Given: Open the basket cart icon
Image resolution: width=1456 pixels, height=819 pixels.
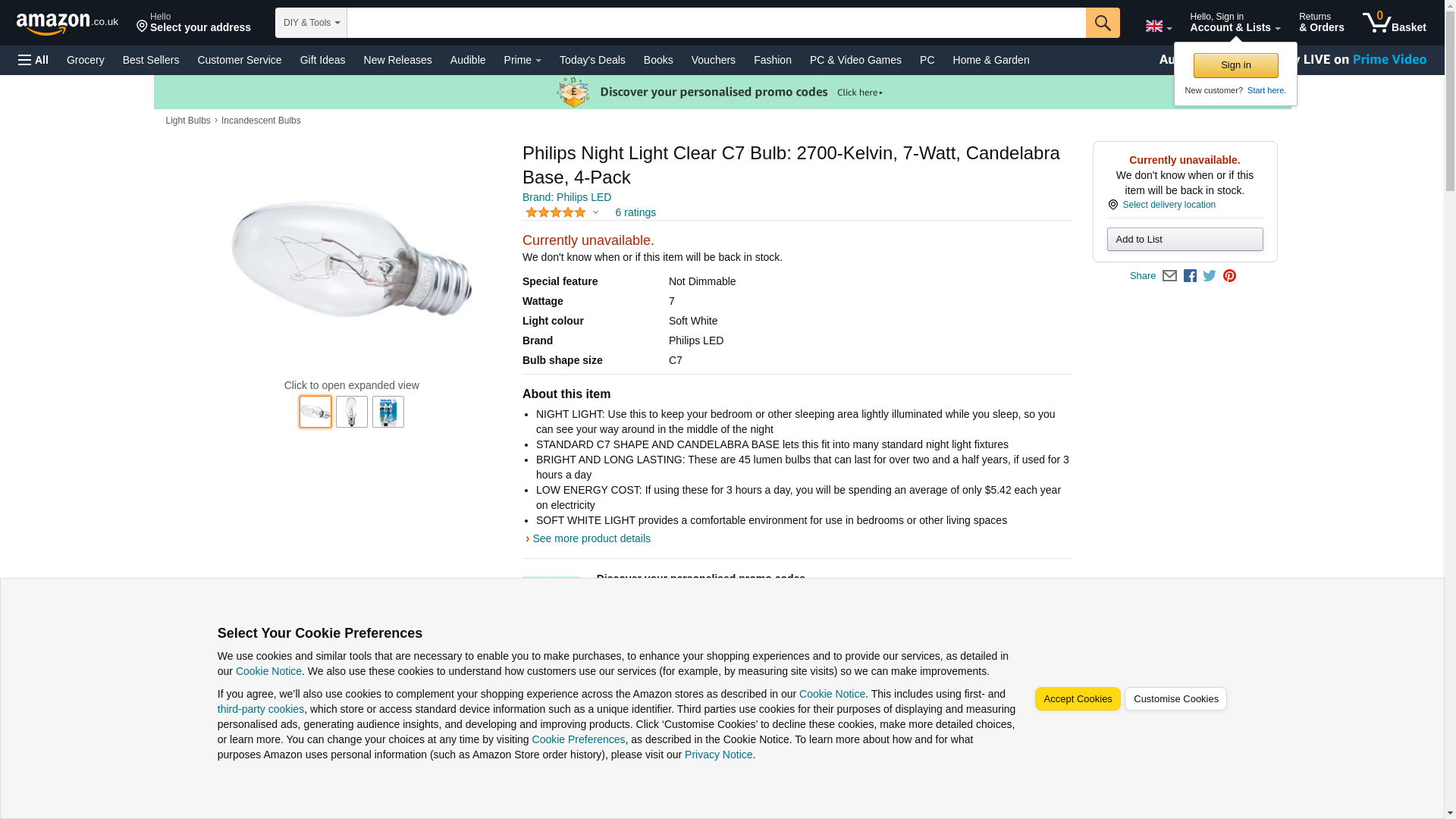Looking at the screenshot, I should [1393, 23].
